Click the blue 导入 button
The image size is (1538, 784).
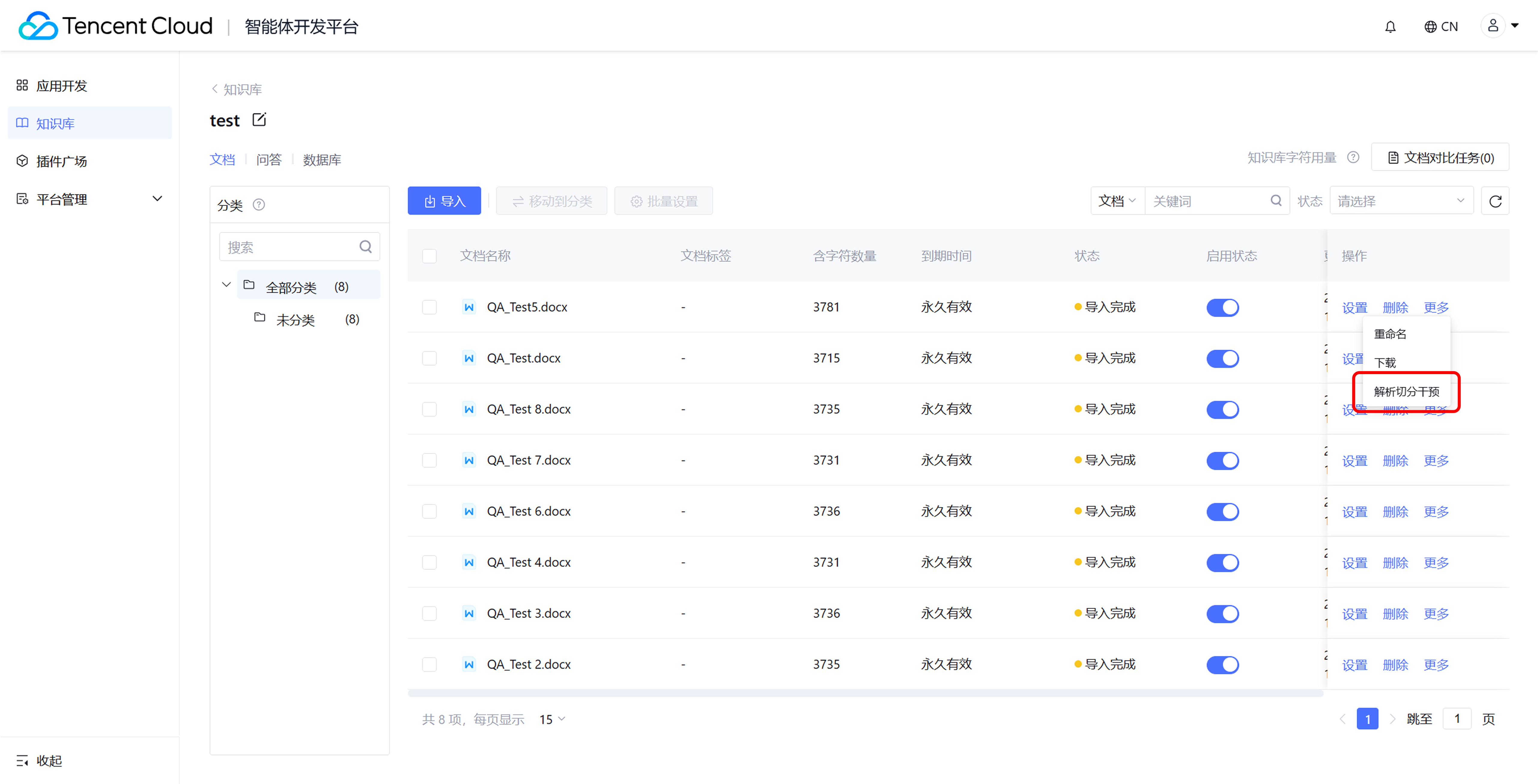point(444,201)
